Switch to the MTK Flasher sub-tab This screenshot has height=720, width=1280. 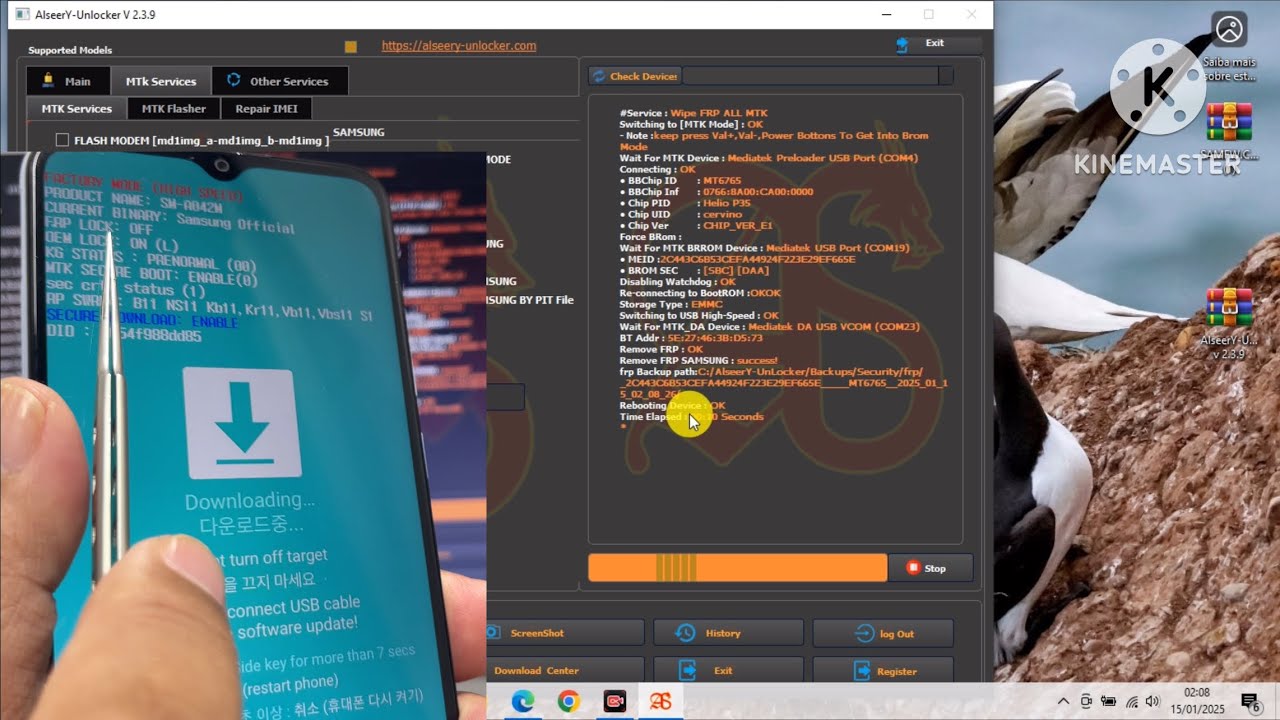coord(173,108)
